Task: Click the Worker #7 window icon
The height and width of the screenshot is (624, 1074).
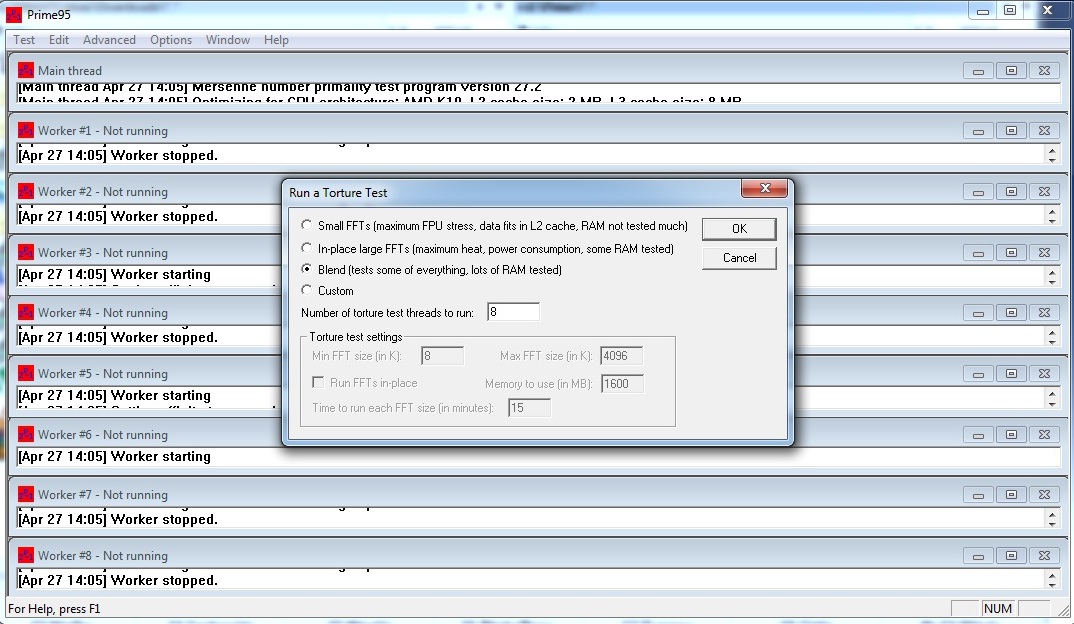Action: pos(26,494)
